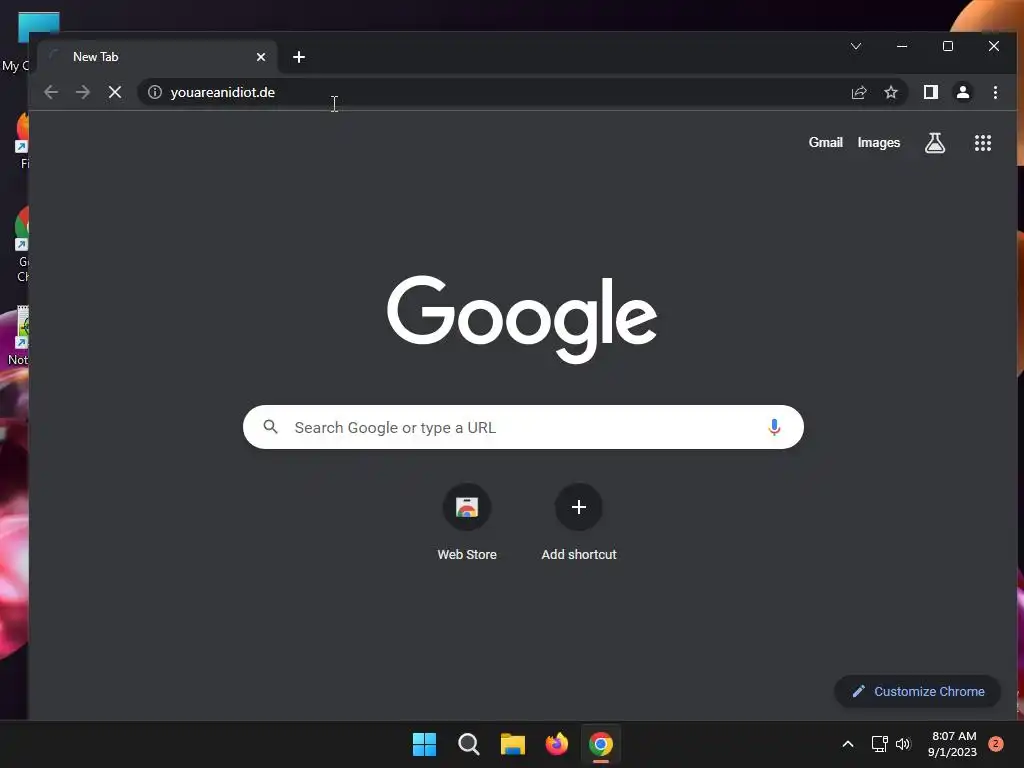Minimize the Chrome window
This screenshot has height=768, width=1024.
point(902,46)
